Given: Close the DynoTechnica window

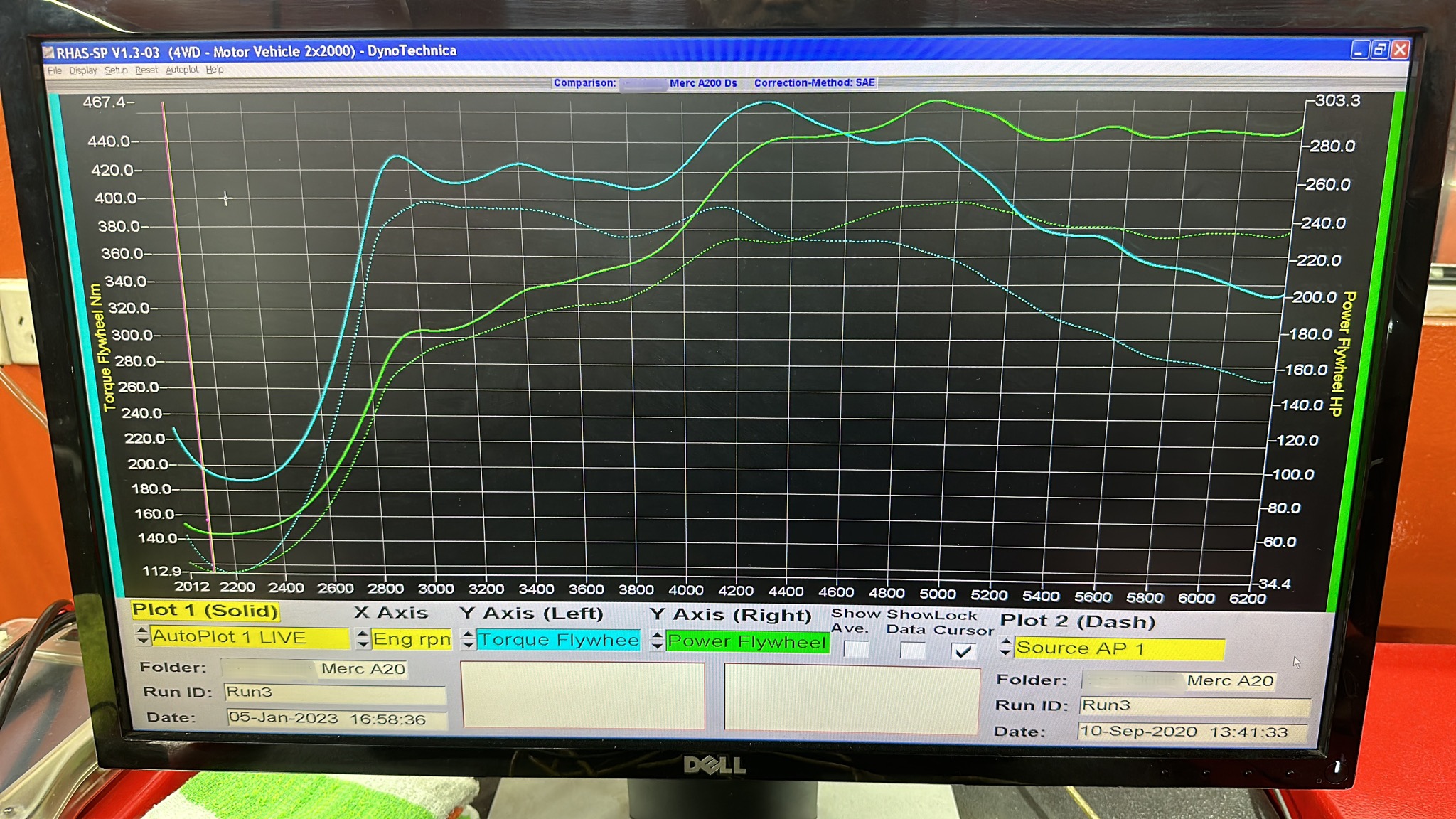Looking at the screenshot, I should [1400, 50].
